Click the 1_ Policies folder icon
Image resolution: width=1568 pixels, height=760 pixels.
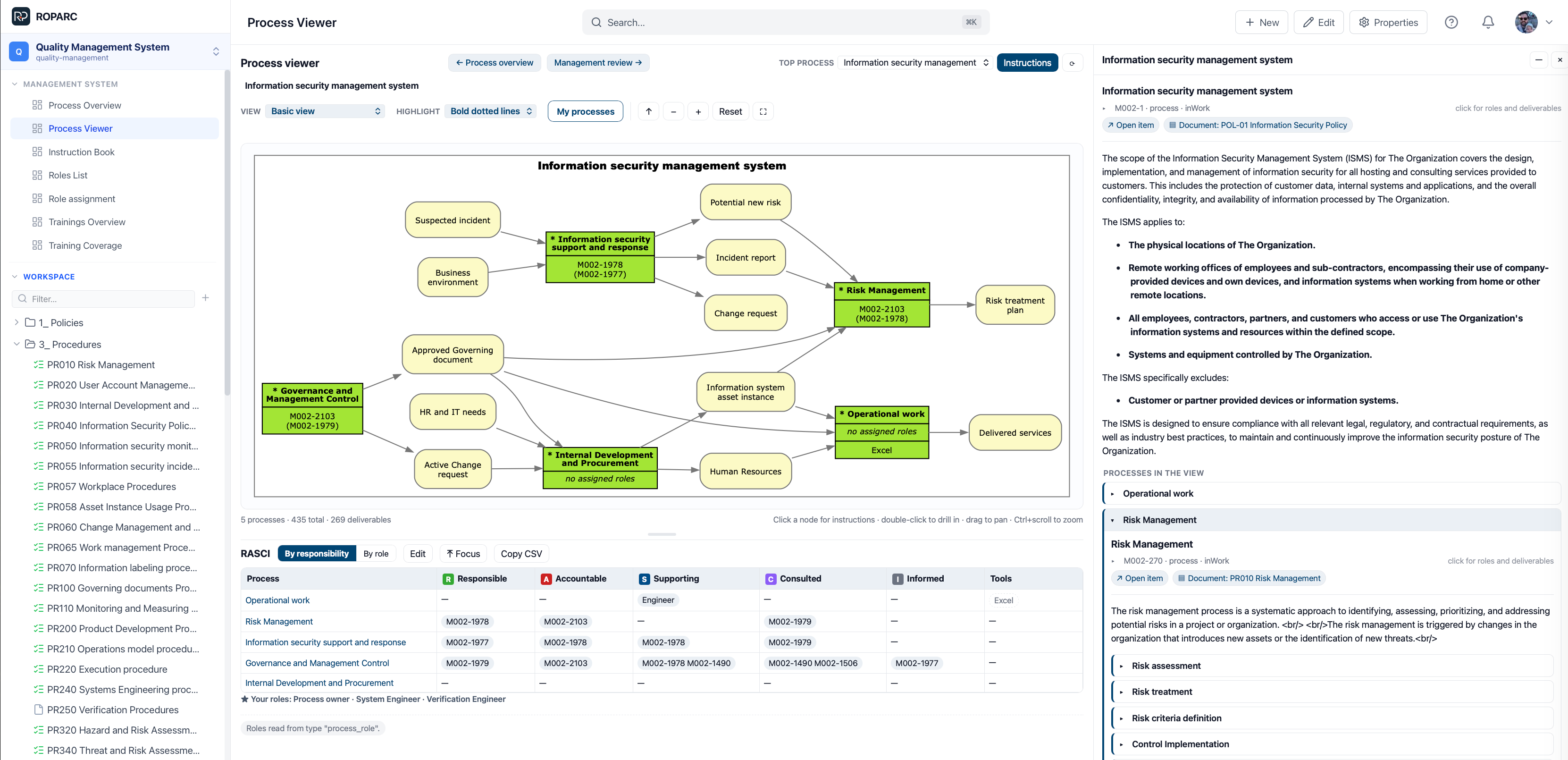click(x=30, y=322)
